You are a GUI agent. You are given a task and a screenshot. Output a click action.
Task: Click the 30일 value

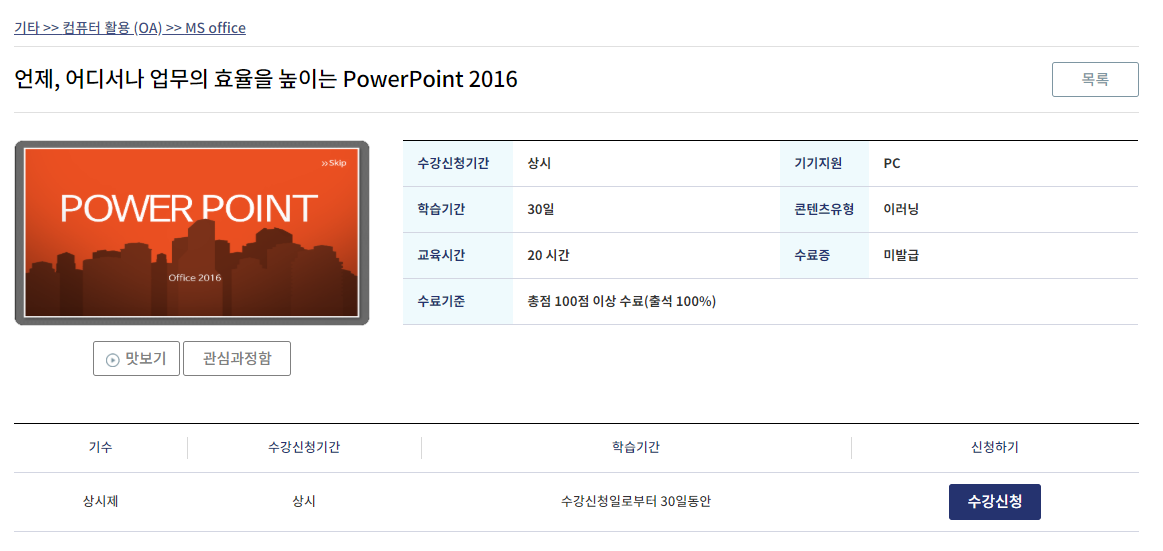click(541, 210)
